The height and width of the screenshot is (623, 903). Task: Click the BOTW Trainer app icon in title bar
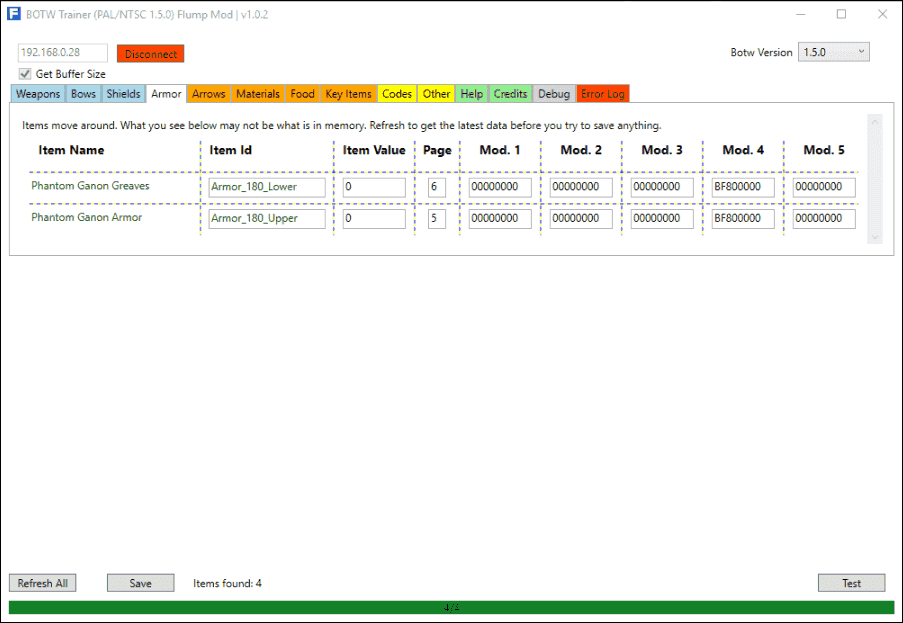coord(14,14)
